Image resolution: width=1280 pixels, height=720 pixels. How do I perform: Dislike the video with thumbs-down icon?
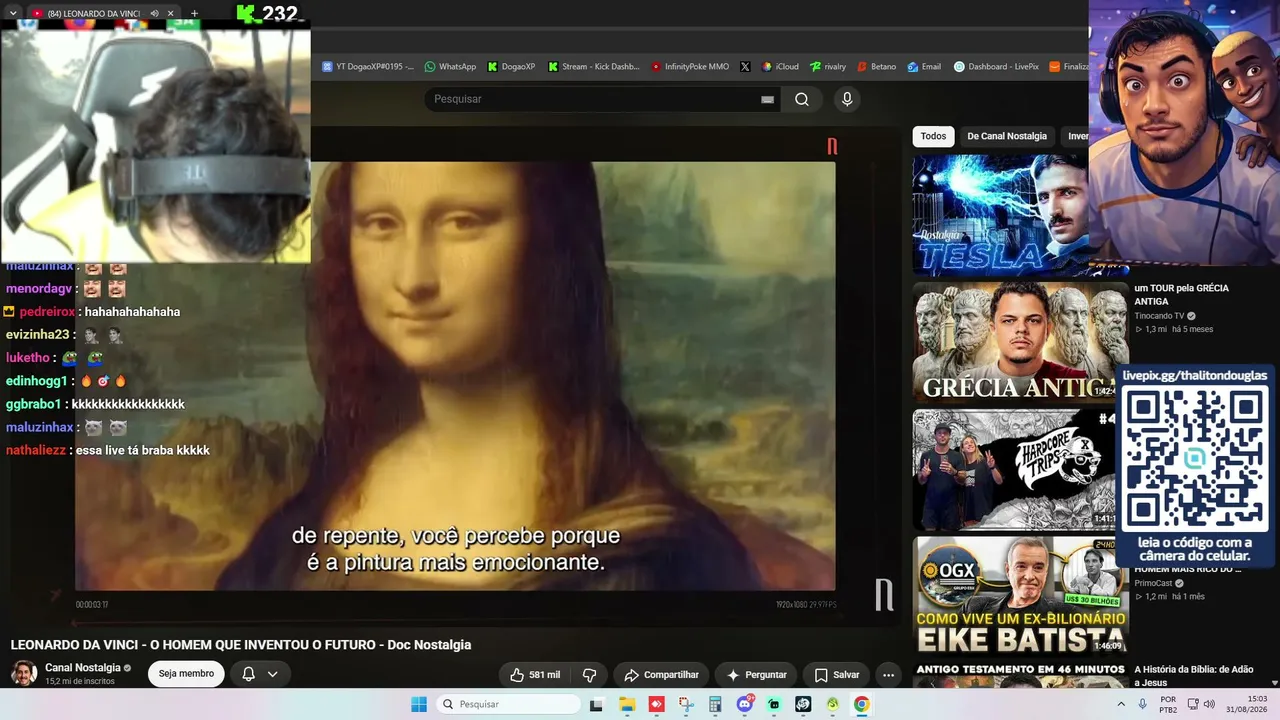click(589, 675)
